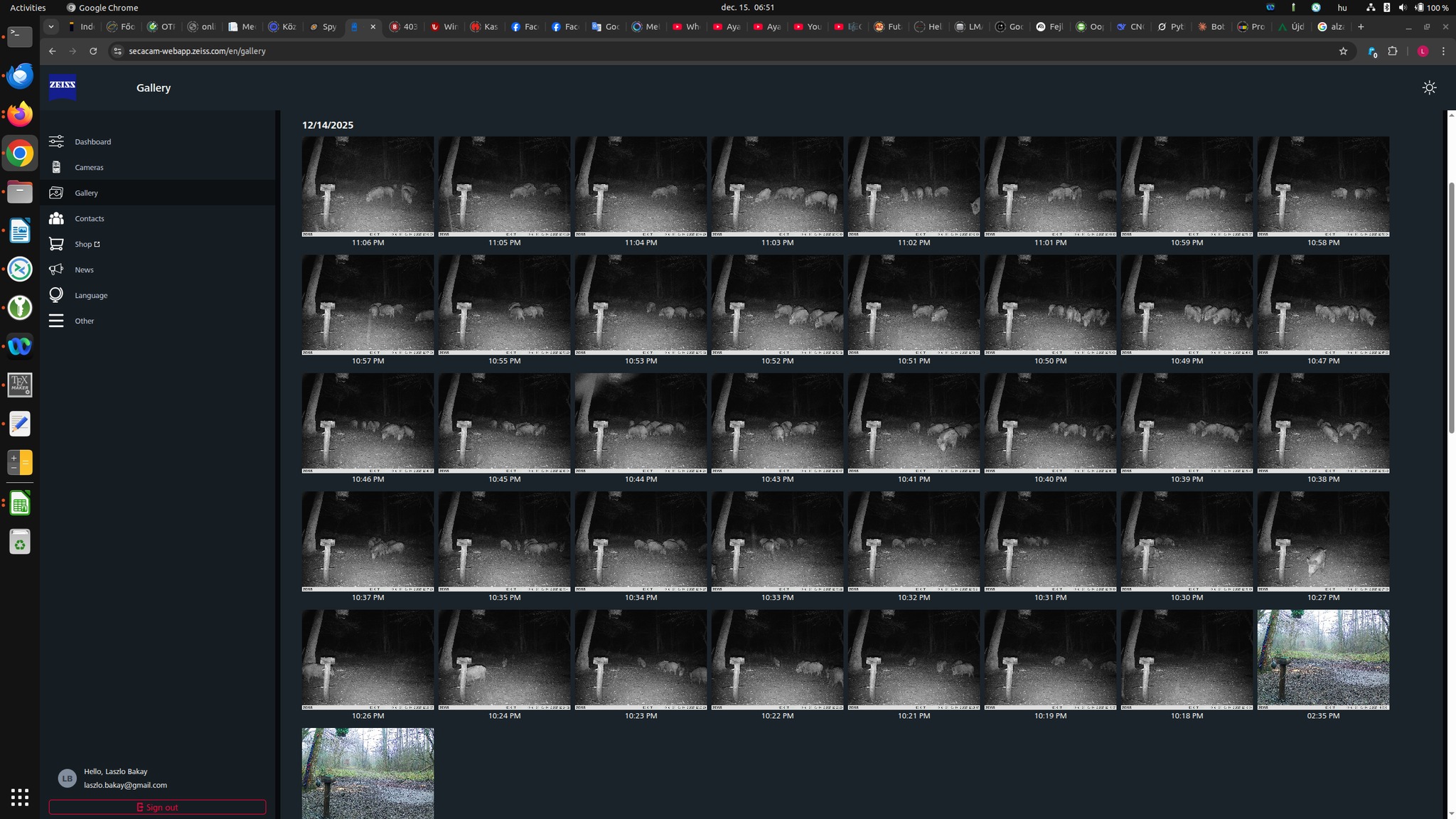Open the Shop cart icon

(56, 244)
